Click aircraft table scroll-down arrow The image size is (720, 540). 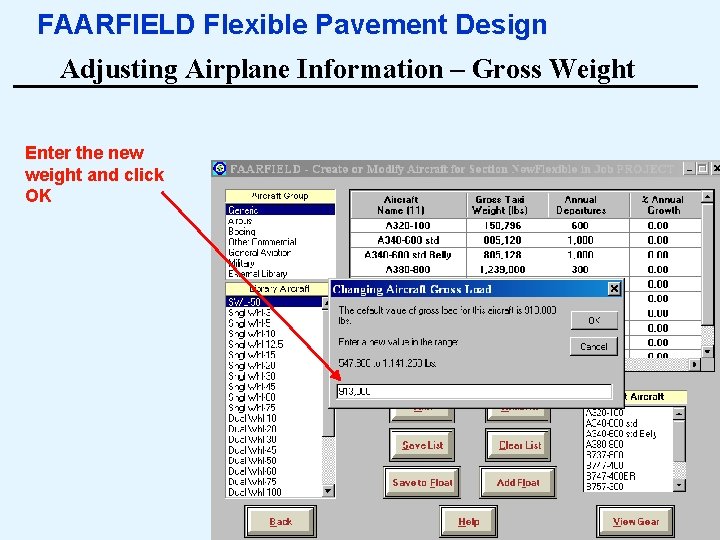(708, 352)
